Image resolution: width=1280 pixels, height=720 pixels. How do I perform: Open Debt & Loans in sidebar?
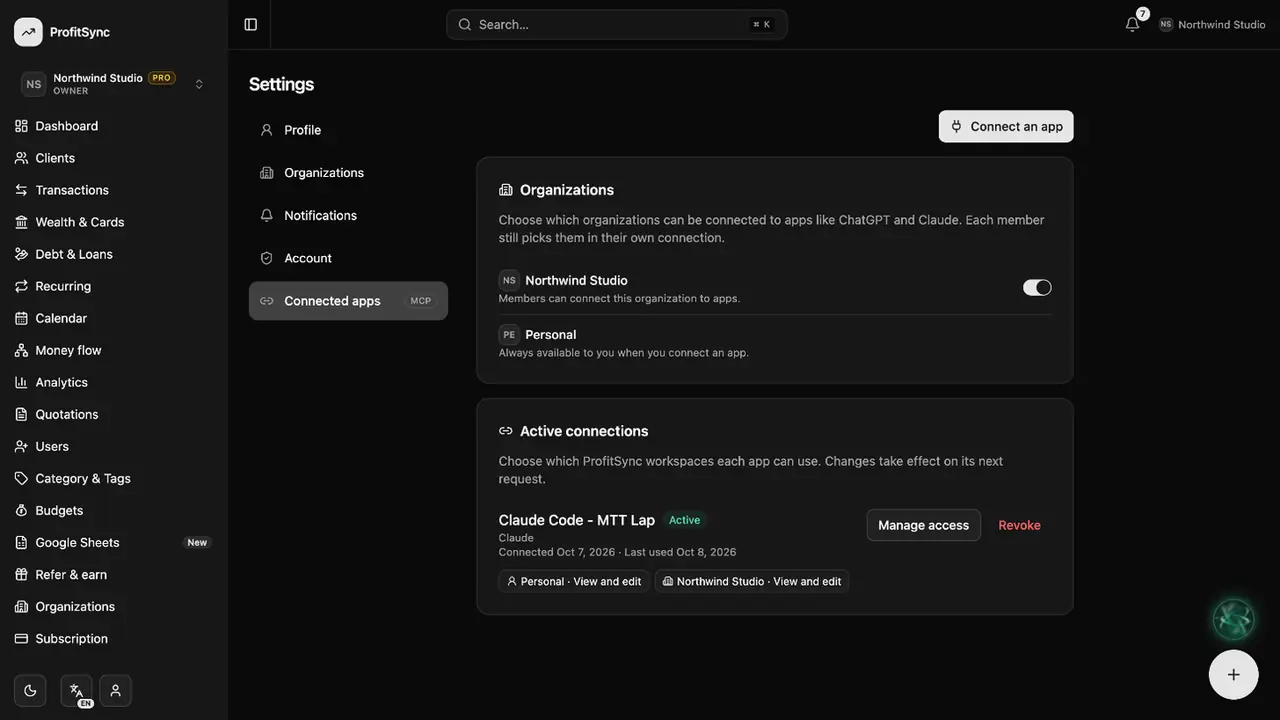point(114,254)
